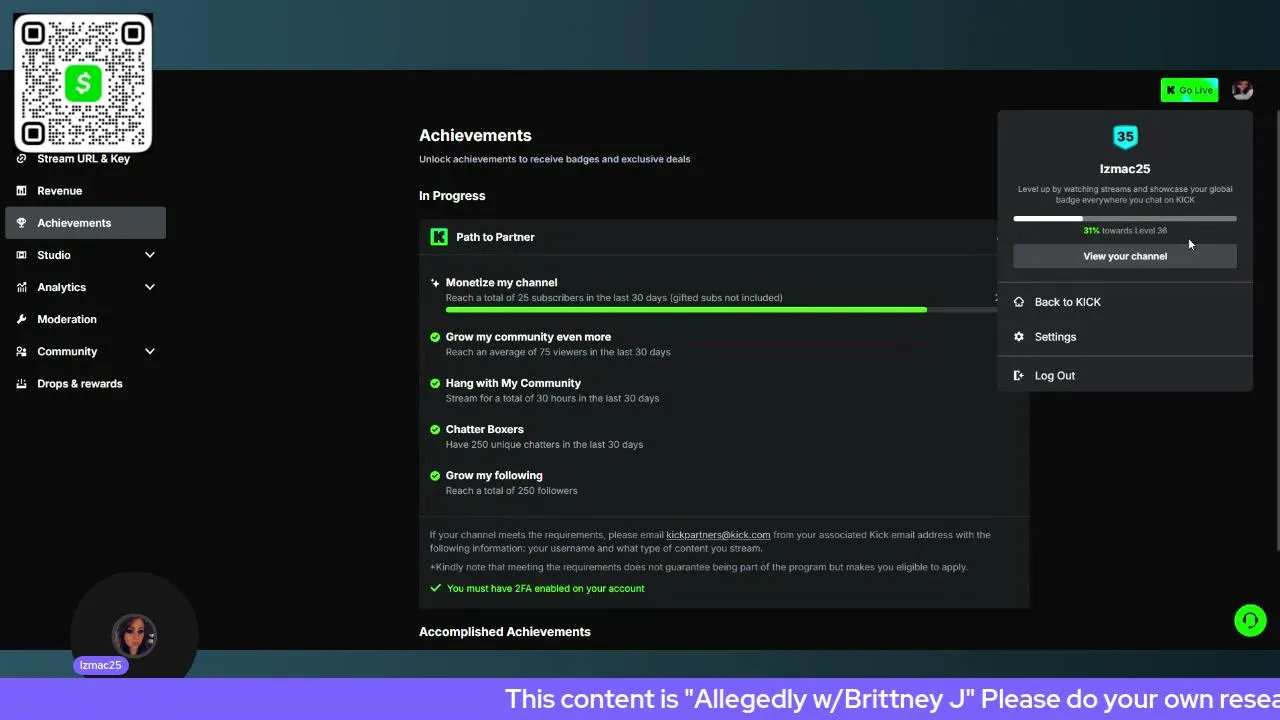Click the "Chatter Boxers" achievement title

pos(485,429)
